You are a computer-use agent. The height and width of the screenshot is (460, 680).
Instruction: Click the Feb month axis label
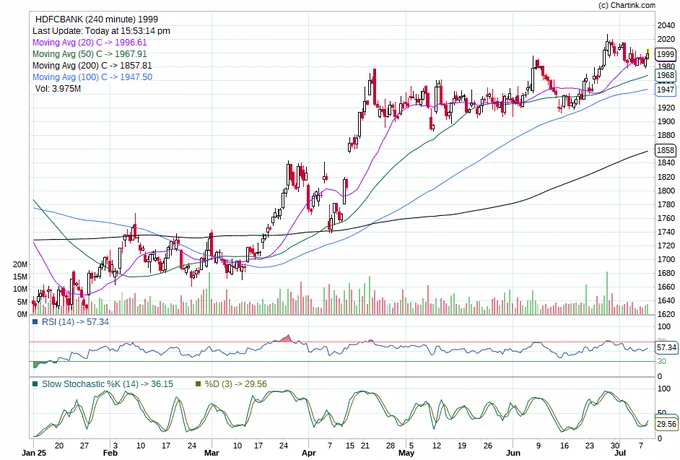(110, 453)
